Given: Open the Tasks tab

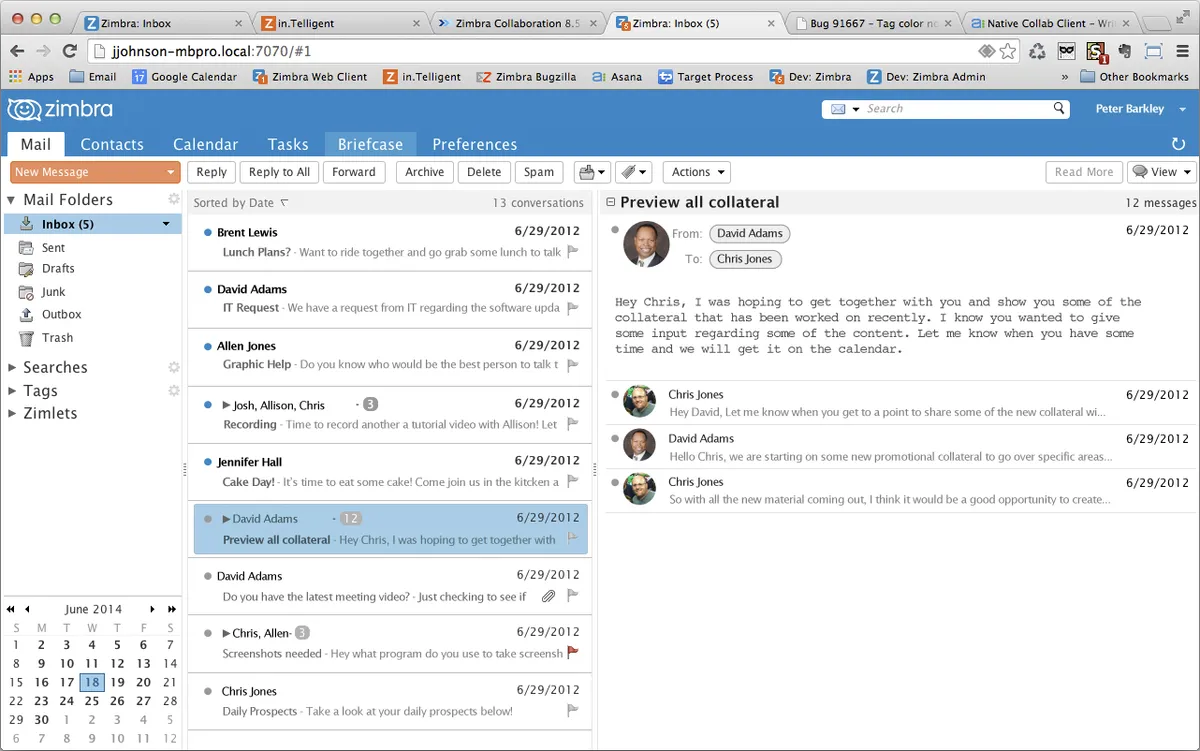Looking at the screenshot, I should coord(288,144).
